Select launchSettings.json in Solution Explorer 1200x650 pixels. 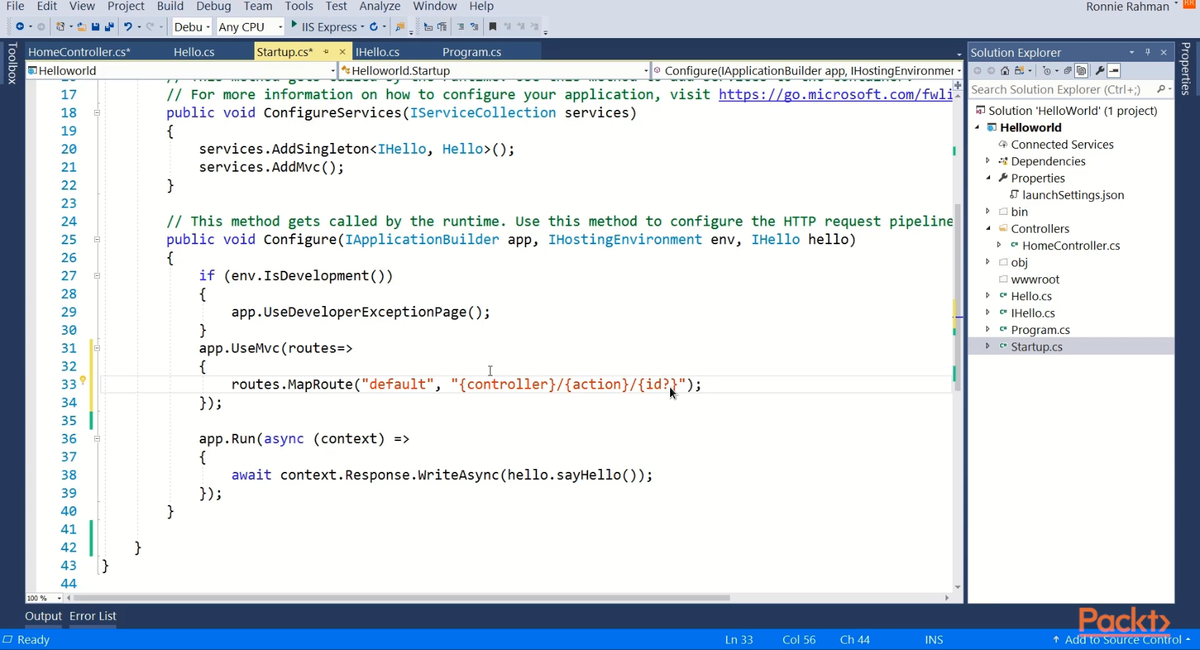[x=1073, y=195]
